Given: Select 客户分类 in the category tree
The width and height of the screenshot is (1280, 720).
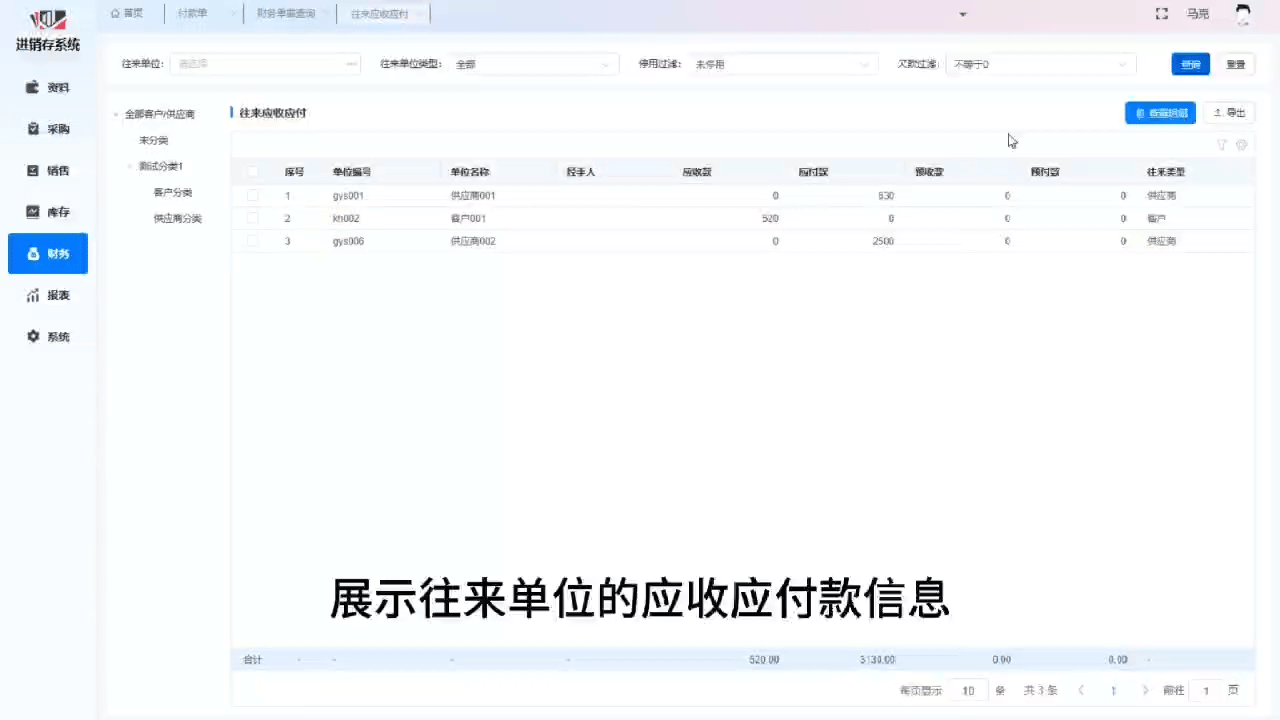Looking at the screenshot, I should pos(172,192).
